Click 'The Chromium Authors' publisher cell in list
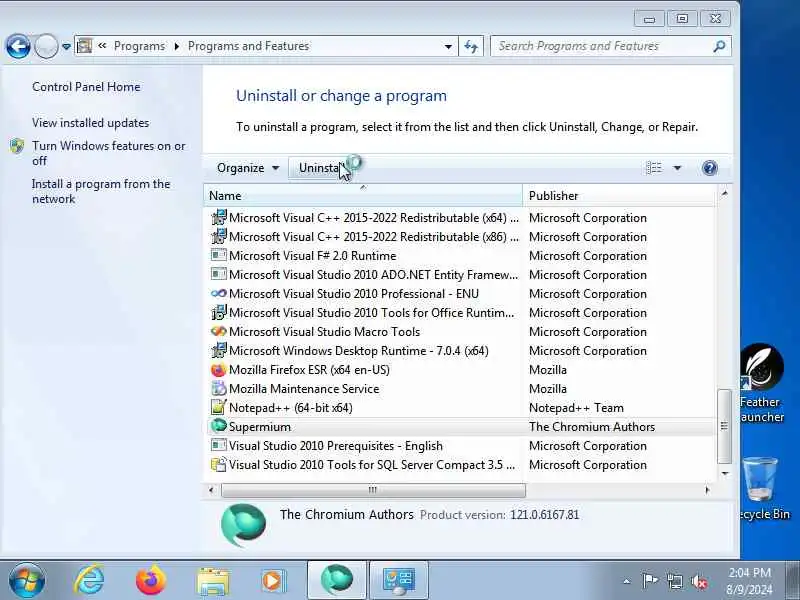The height and width of the screenshot is (600, 800). [592, 427]
